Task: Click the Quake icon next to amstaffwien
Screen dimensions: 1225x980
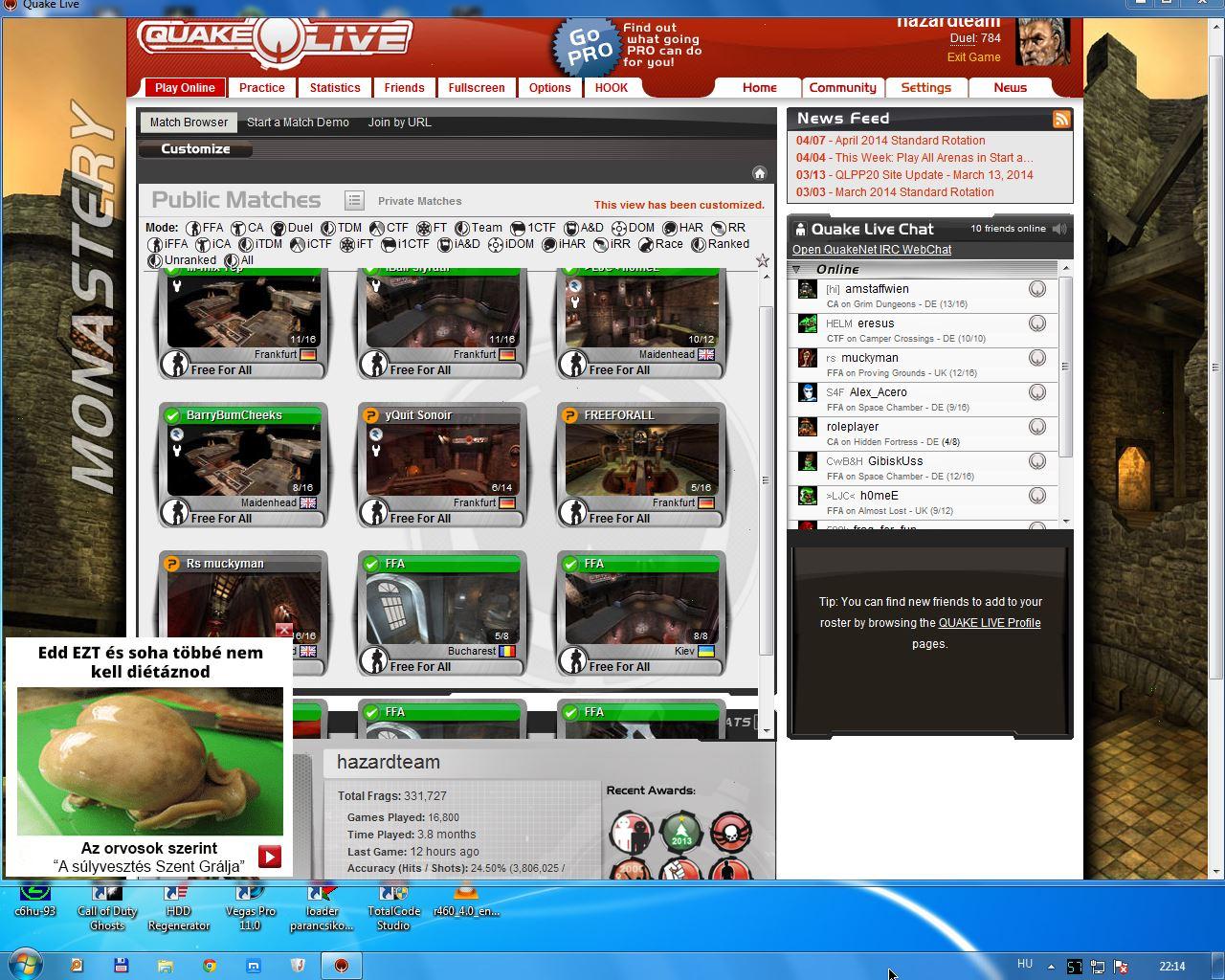Action: coord(1037,289)
